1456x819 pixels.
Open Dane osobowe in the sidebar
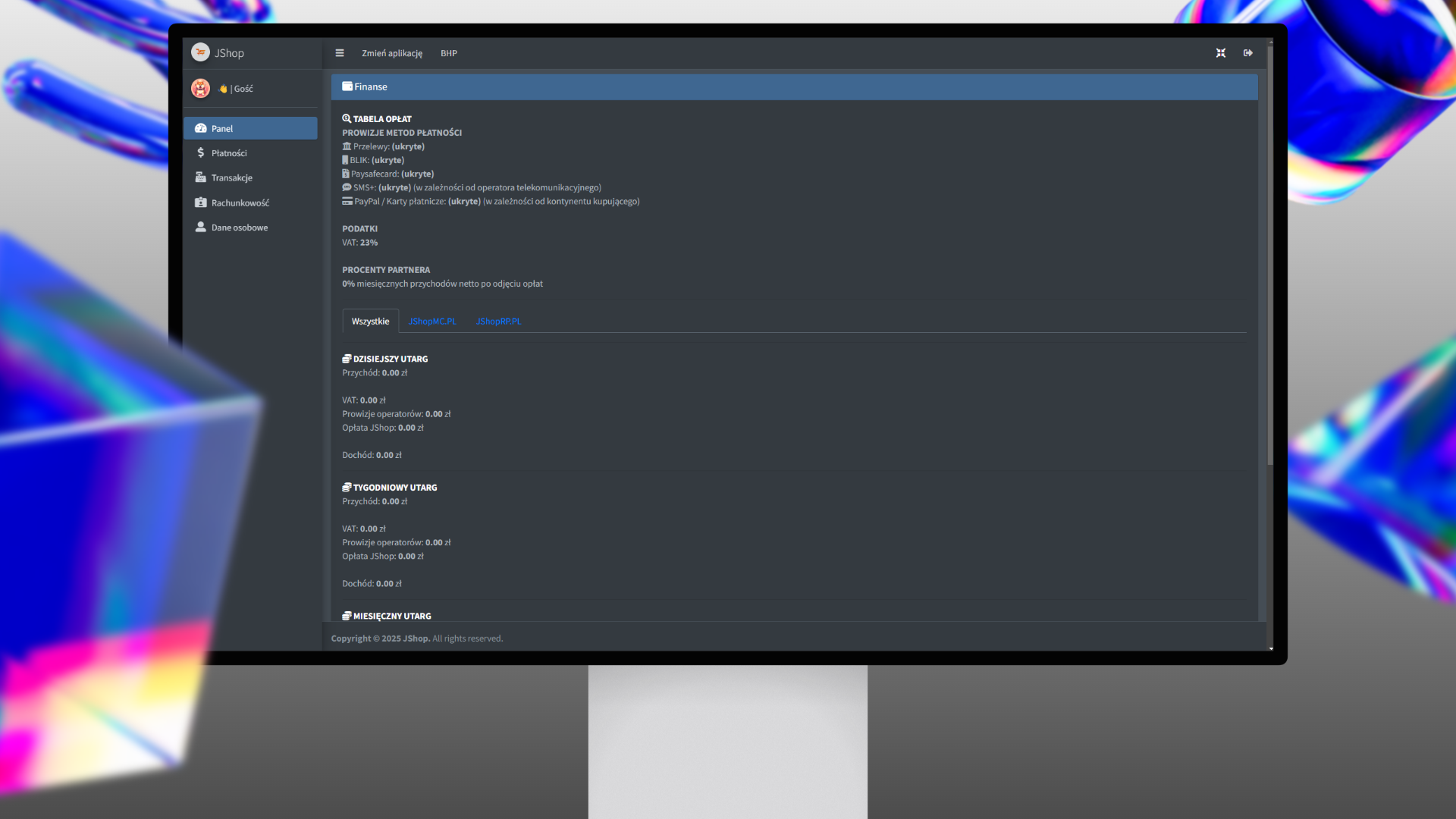250,227
